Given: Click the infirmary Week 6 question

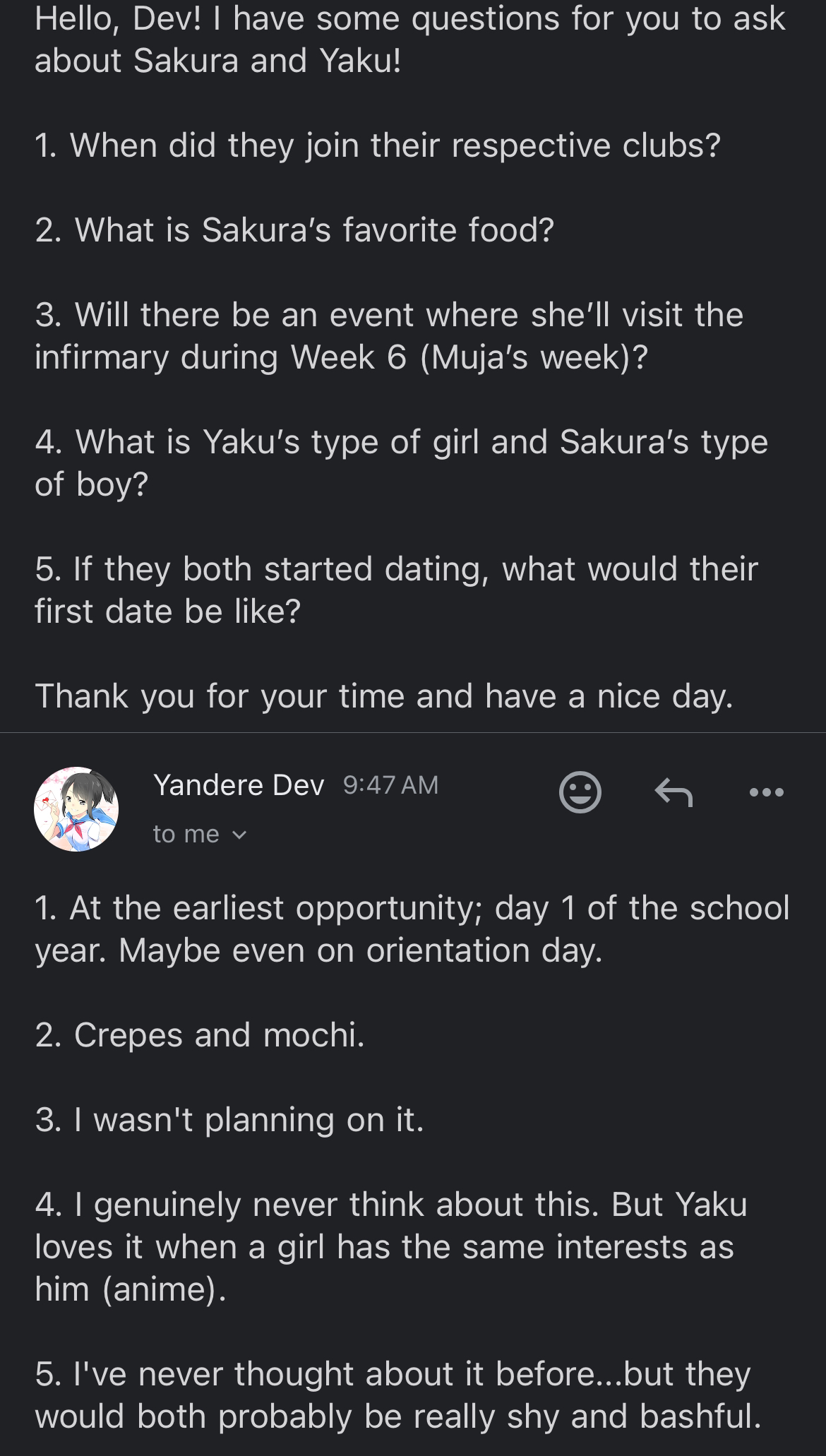Looking at the screenshot, I should tap(388, 336).
